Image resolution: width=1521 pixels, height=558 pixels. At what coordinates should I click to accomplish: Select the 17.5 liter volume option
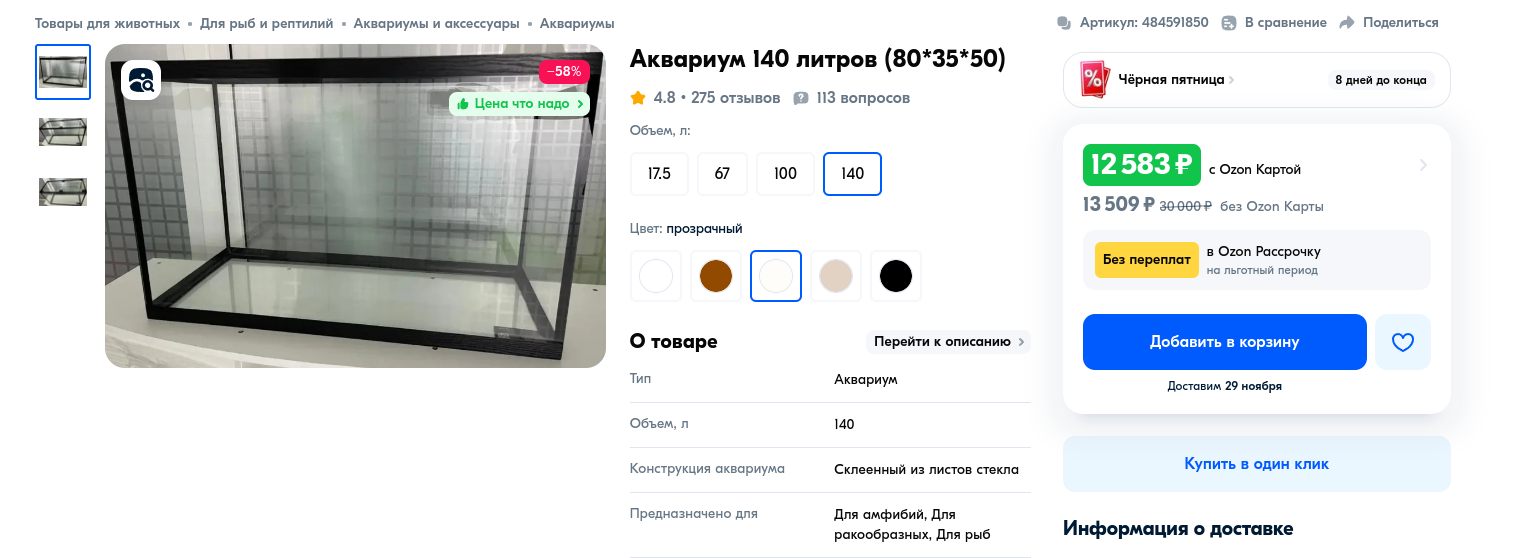click(659, 174)
